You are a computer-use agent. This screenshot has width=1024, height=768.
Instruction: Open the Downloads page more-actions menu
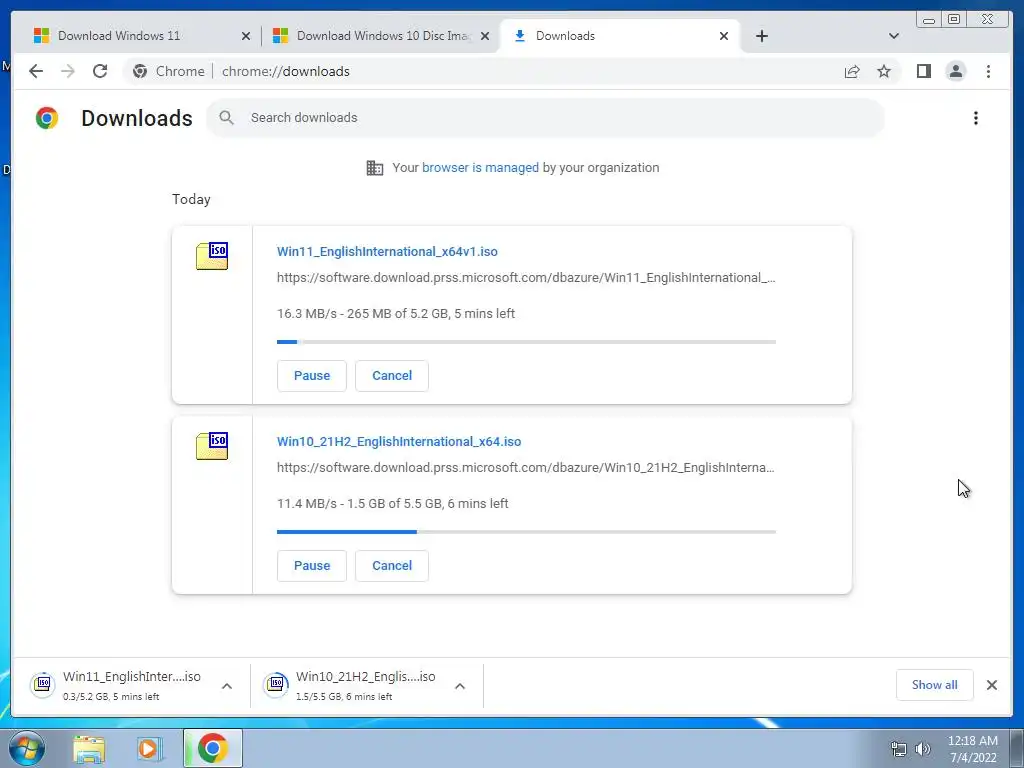click(976, 118)
